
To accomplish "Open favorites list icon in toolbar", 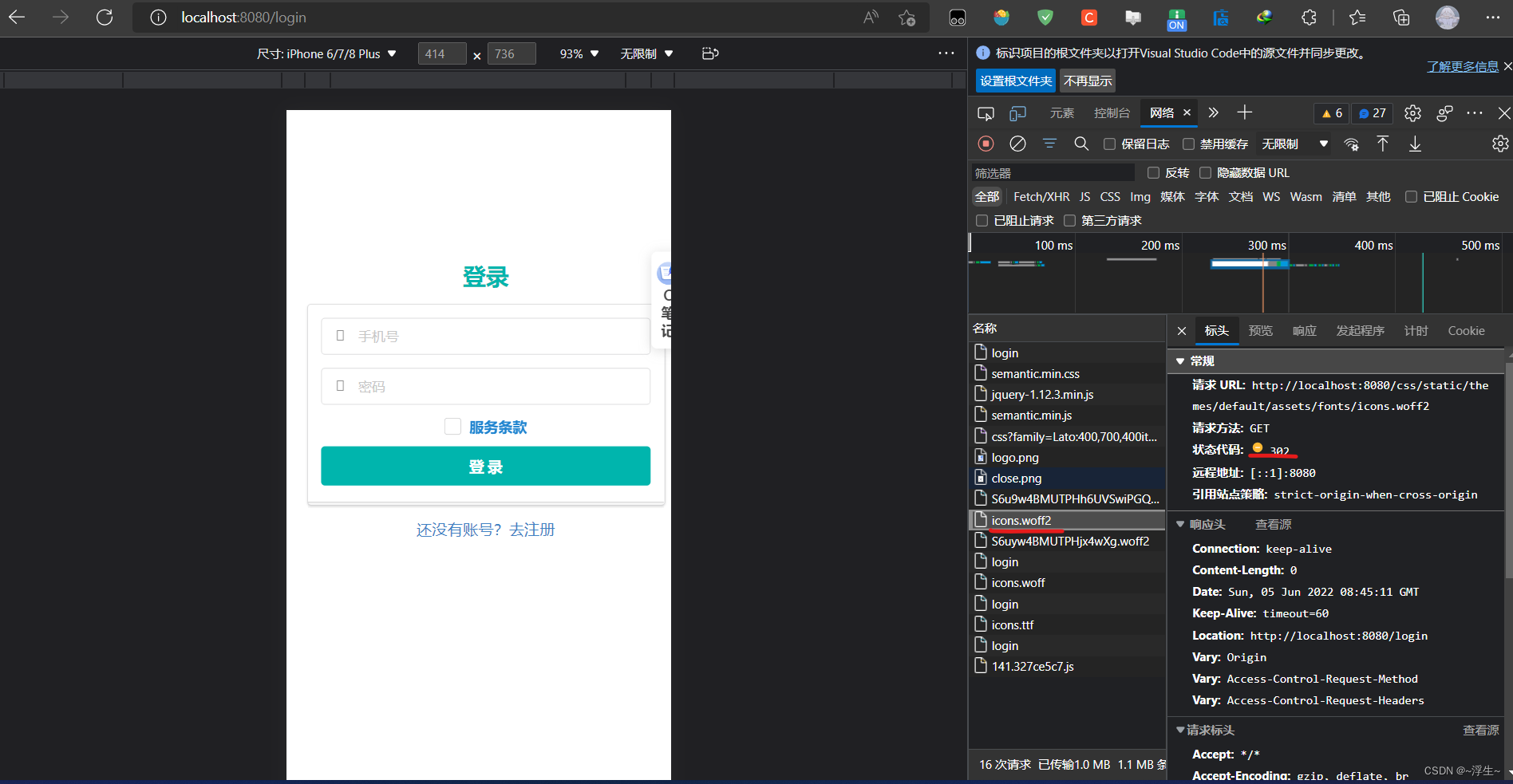I will click(x=1357, y=18).
